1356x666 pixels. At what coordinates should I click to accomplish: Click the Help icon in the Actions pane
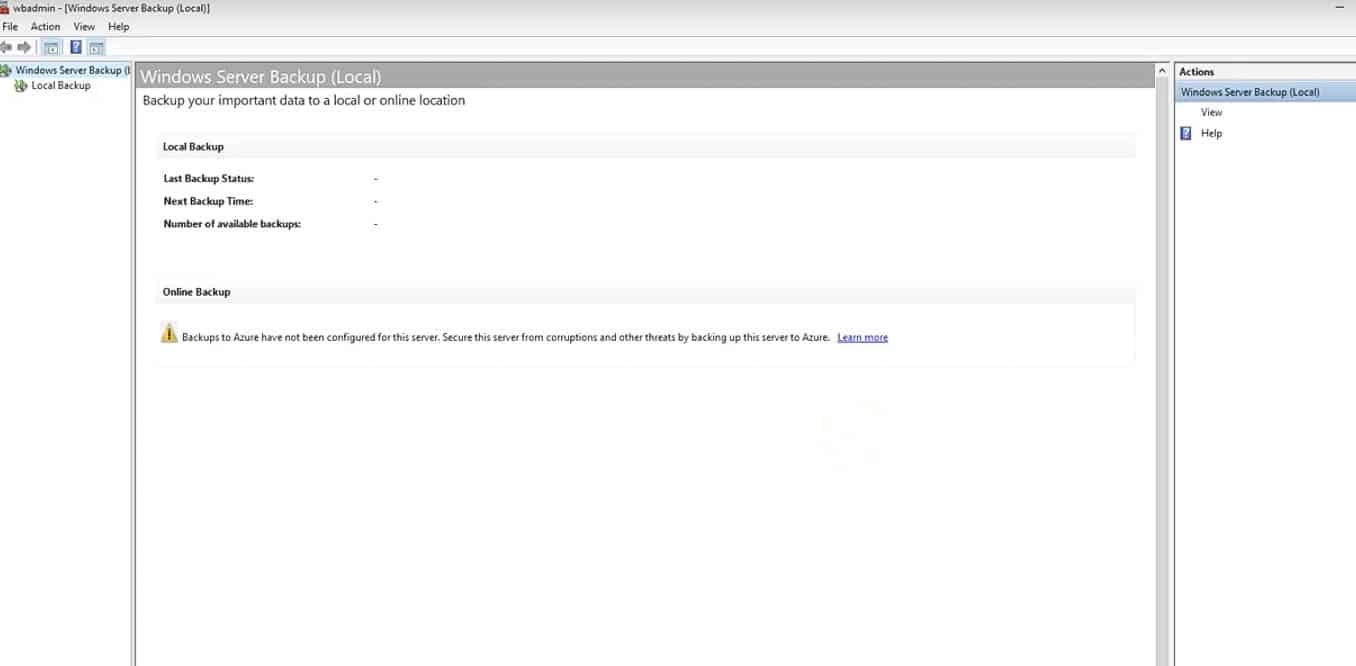(x=1186, y=132)
